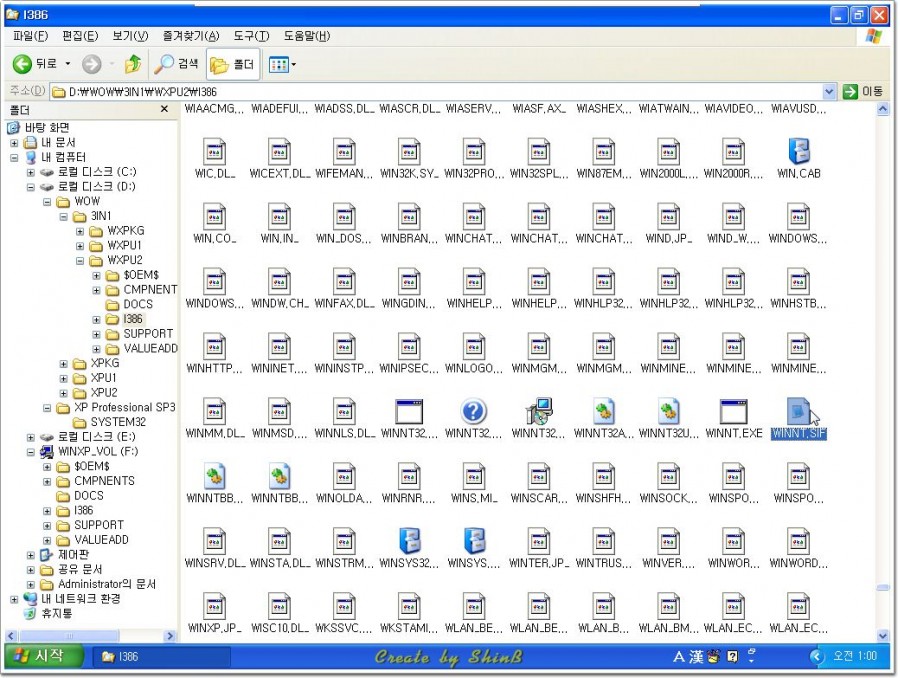Select the WINXP.JP_ file icon

pos(214,606)
